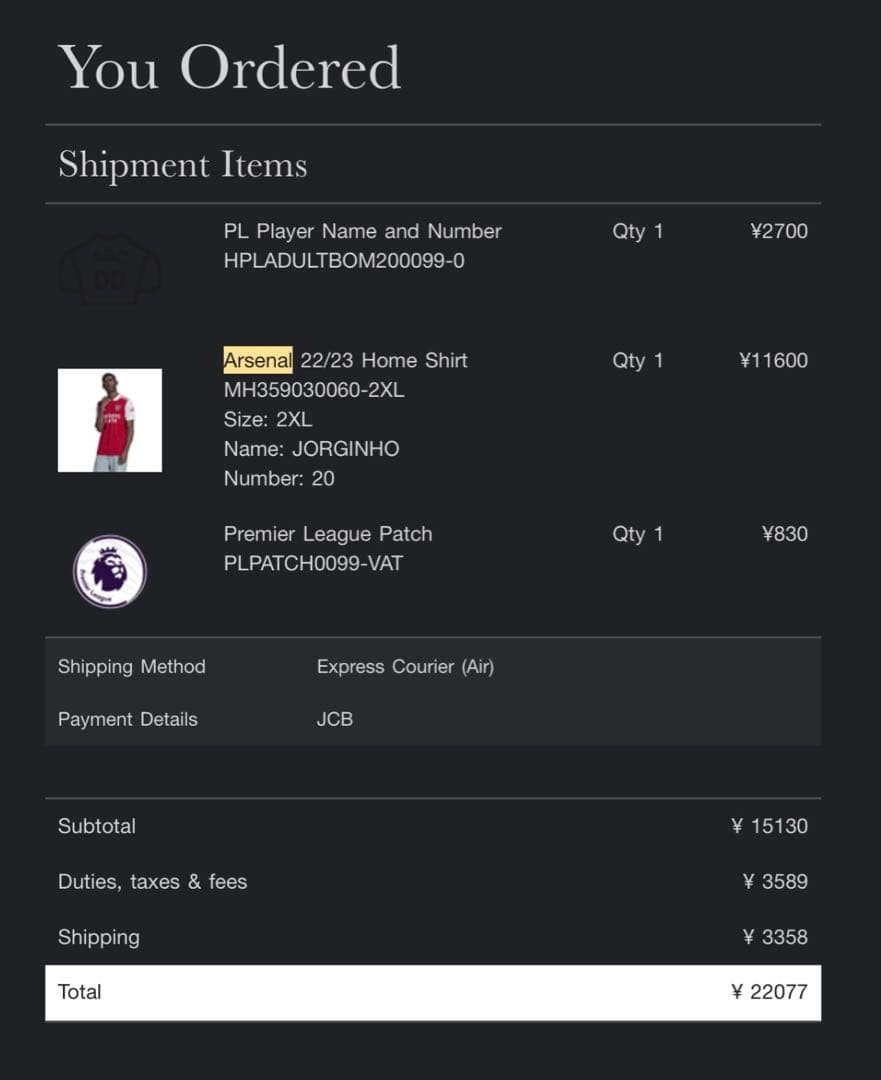This screenshot has width=882, height=1080.
Task: Click the Premier League lion logo
Action: click(110, 571)
